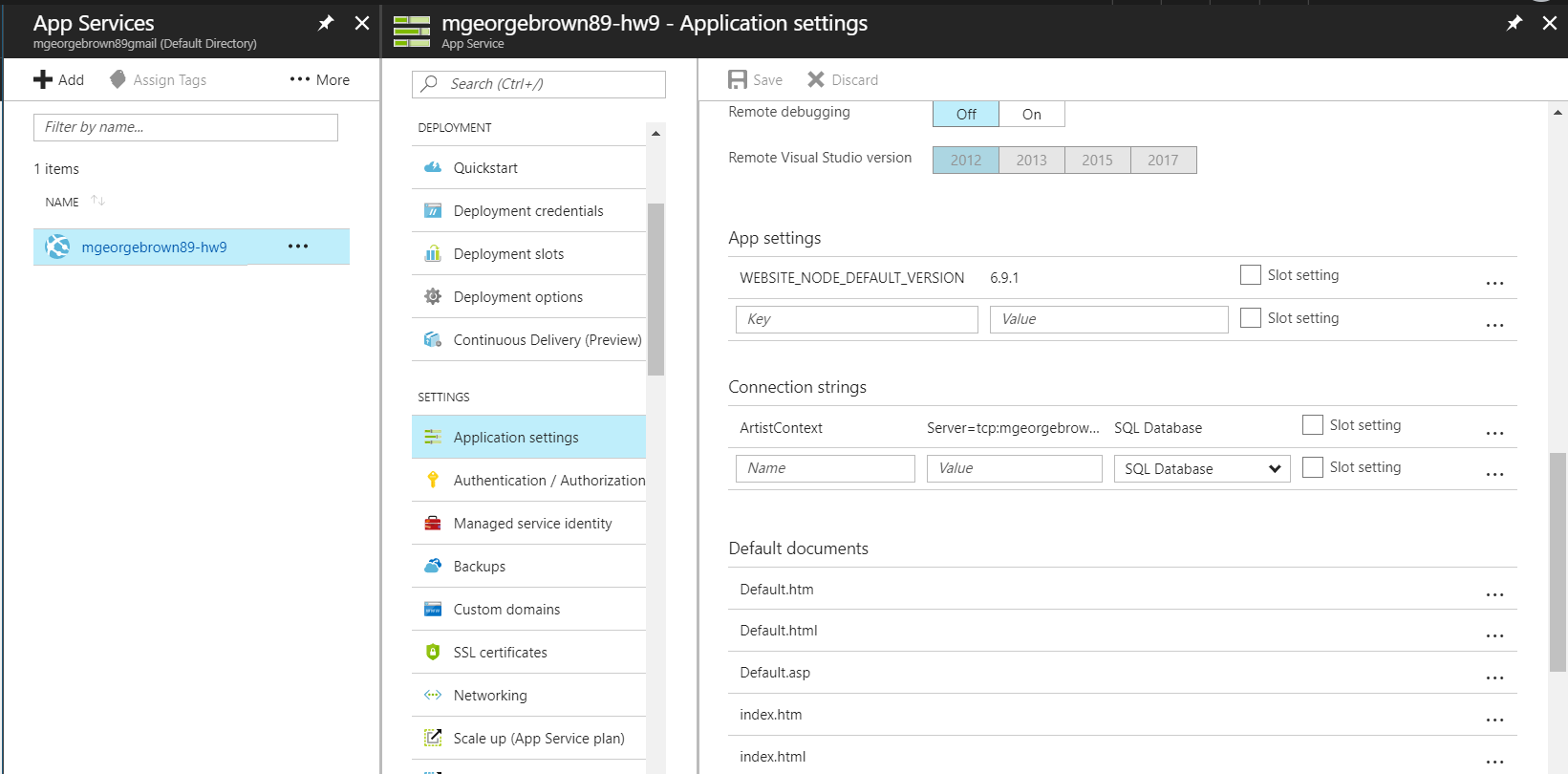This screenshot has height=774, width=1568.
Task: Click the Server=tcp:mgeorgebrow... connection value
Action: (x=1013, y=428)
